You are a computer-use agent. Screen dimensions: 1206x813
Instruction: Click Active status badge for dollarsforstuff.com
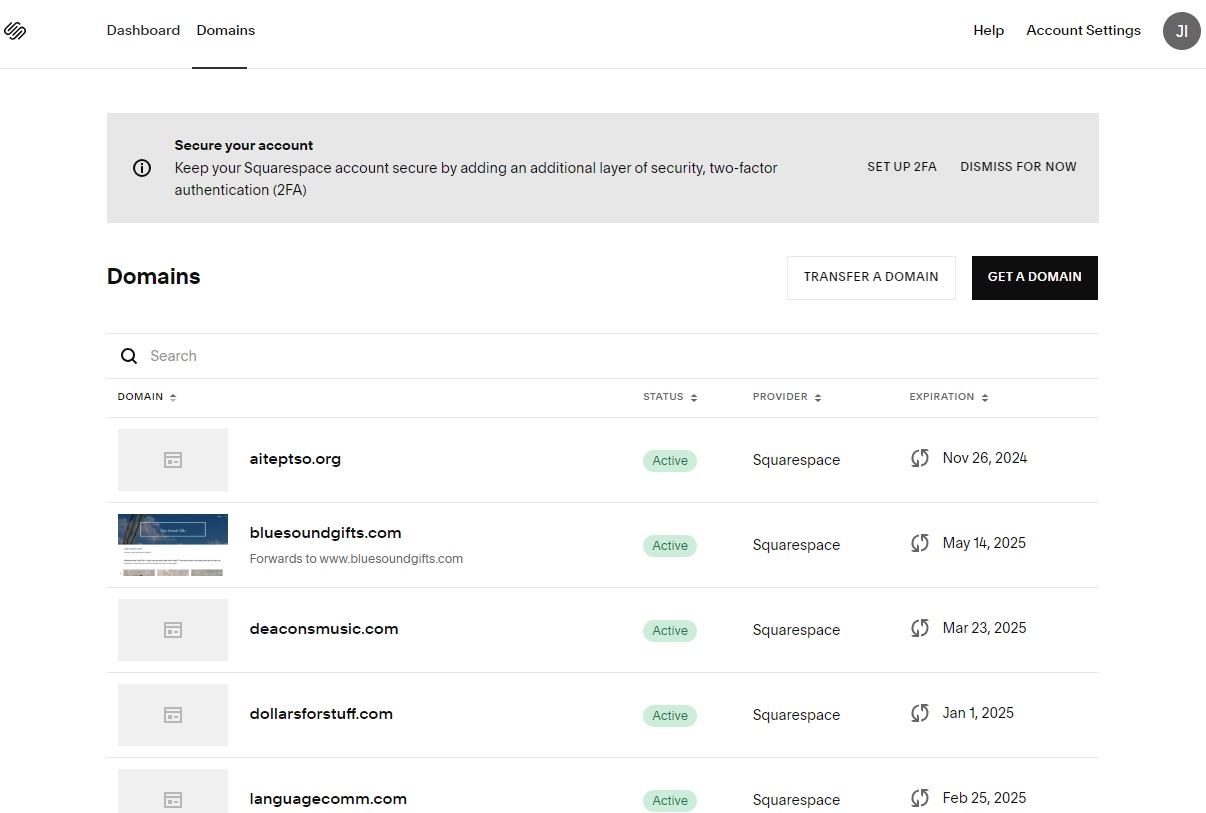pos(670,716)
